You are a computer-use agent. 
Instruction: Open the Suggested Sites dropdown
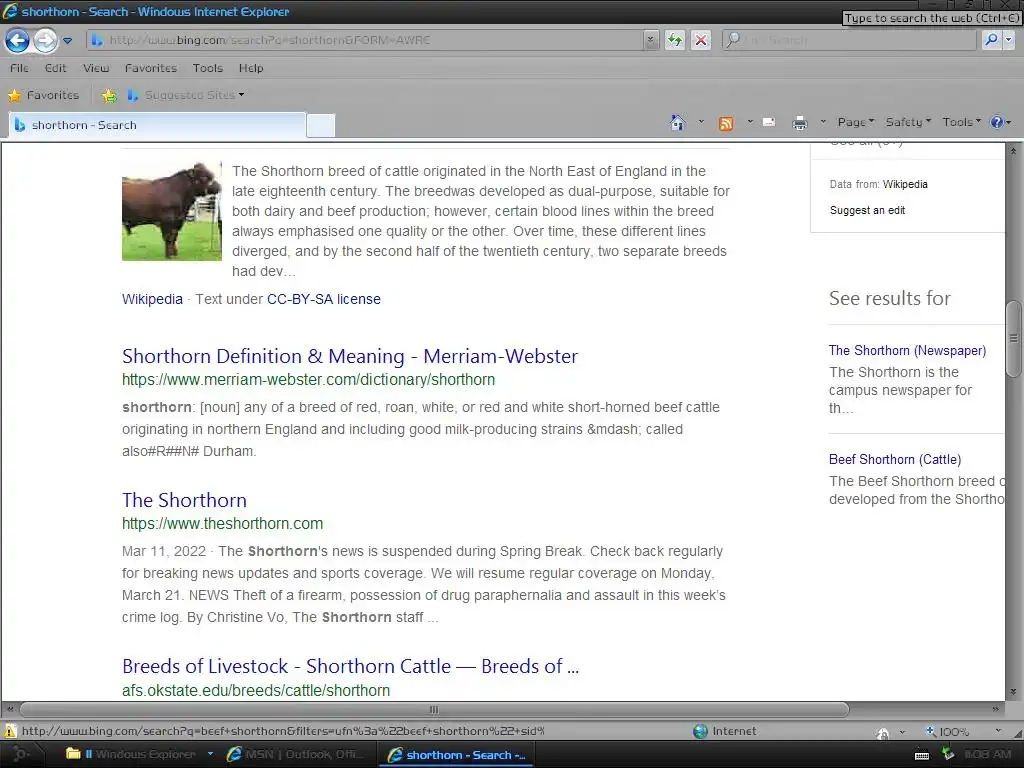pyautogui.click(x=186, y=95)
